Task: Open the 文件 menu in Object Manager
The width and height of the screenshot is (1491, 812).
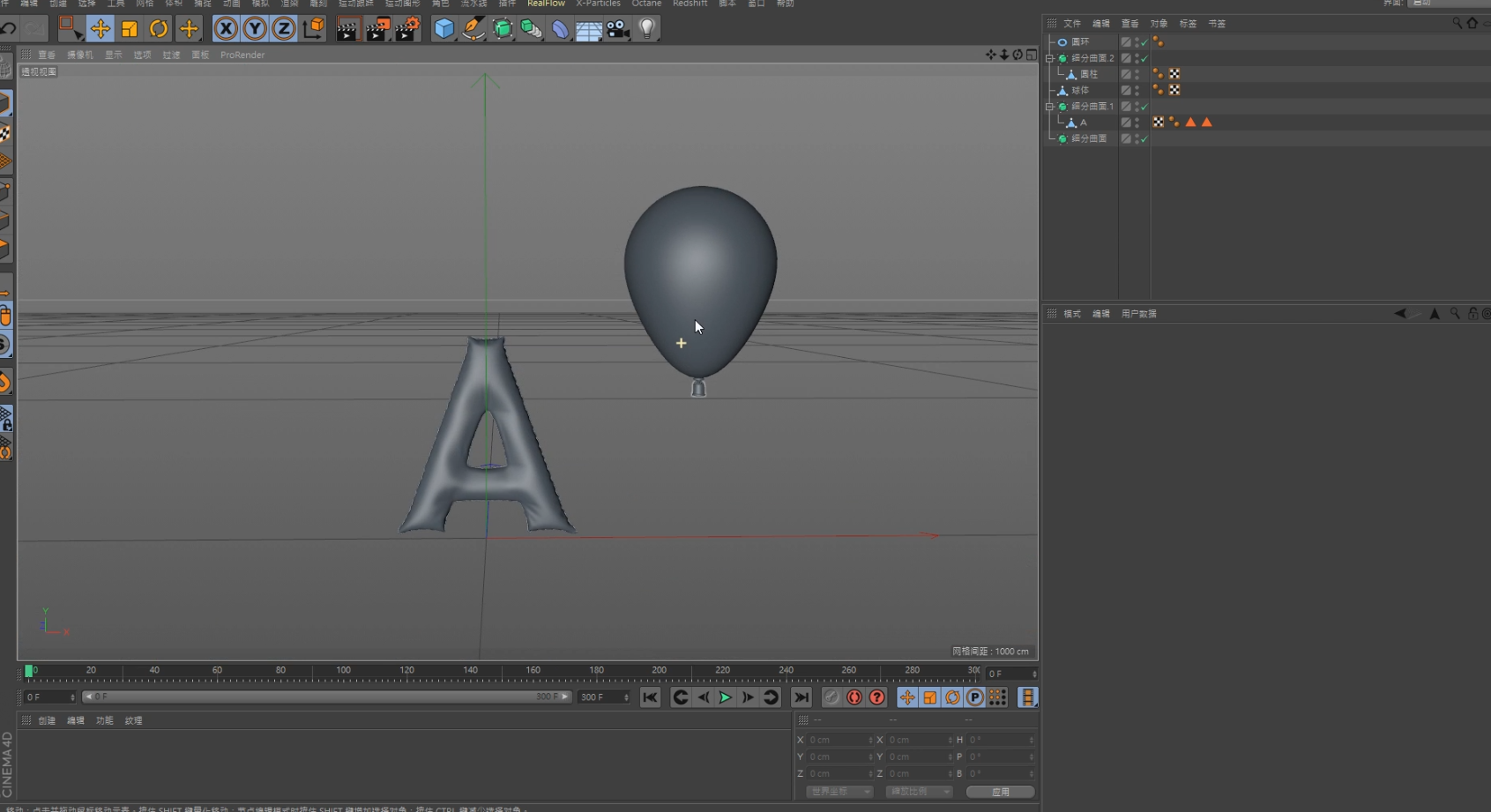Action: (1072, 24)
